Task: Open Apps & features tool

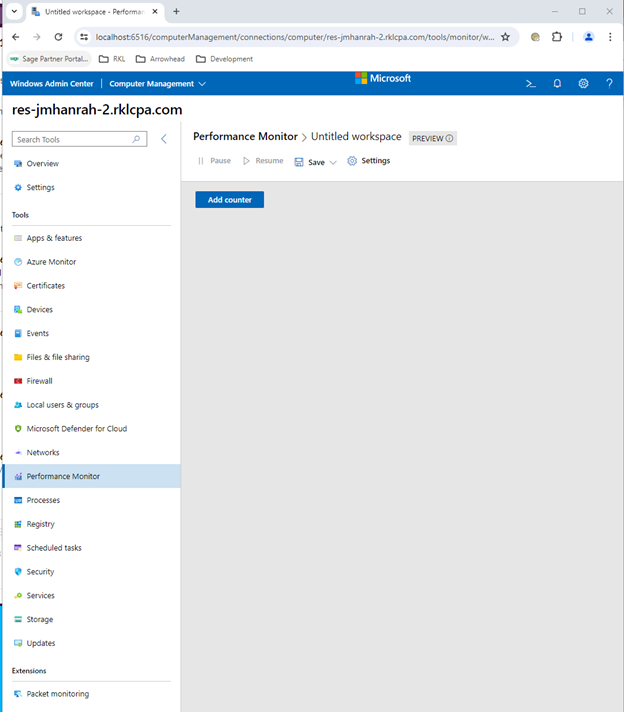Action: click(92, 238)
